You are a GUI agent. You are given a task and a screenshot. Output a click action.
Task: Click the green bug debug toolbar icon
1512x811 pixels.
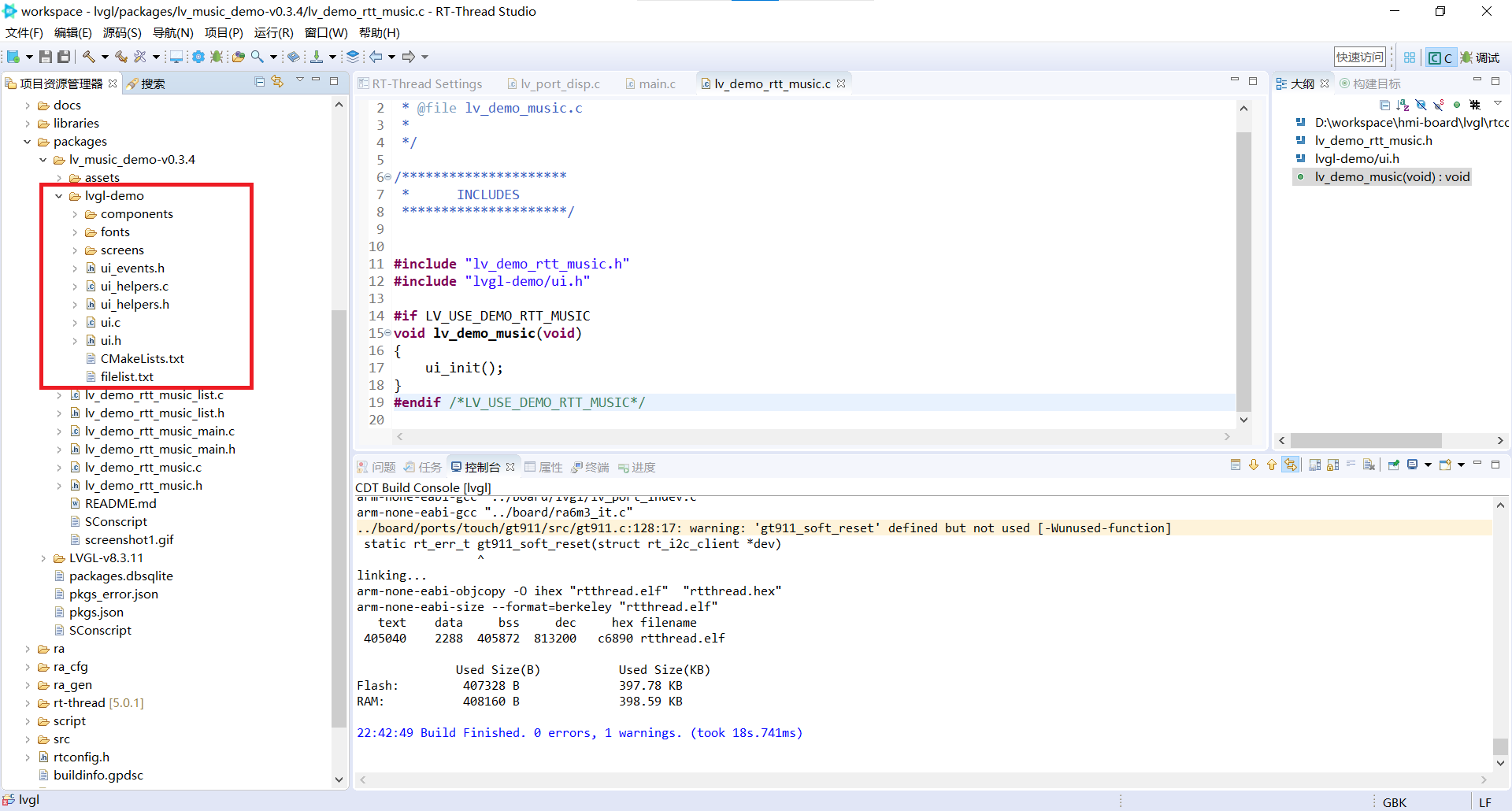coord(217,57)
